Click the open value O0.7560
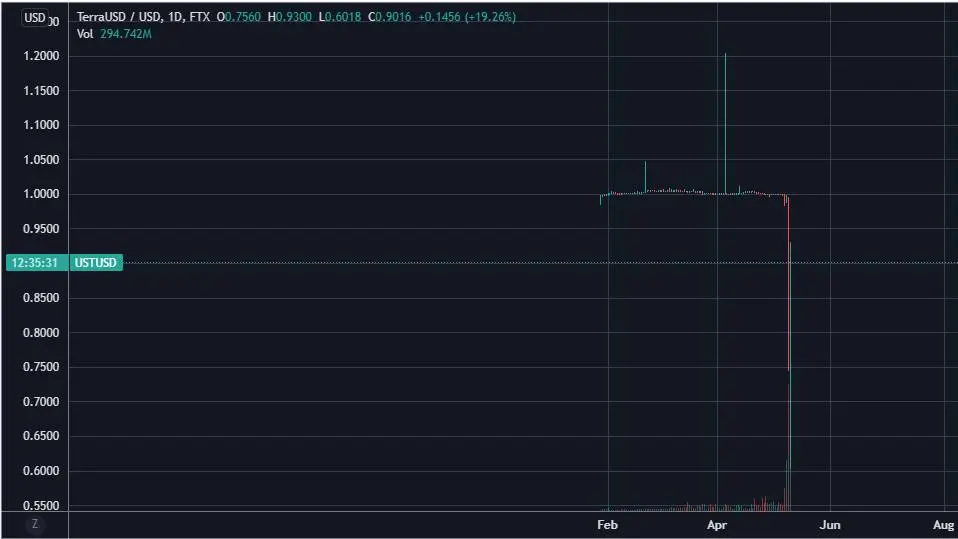 point(239,17)
